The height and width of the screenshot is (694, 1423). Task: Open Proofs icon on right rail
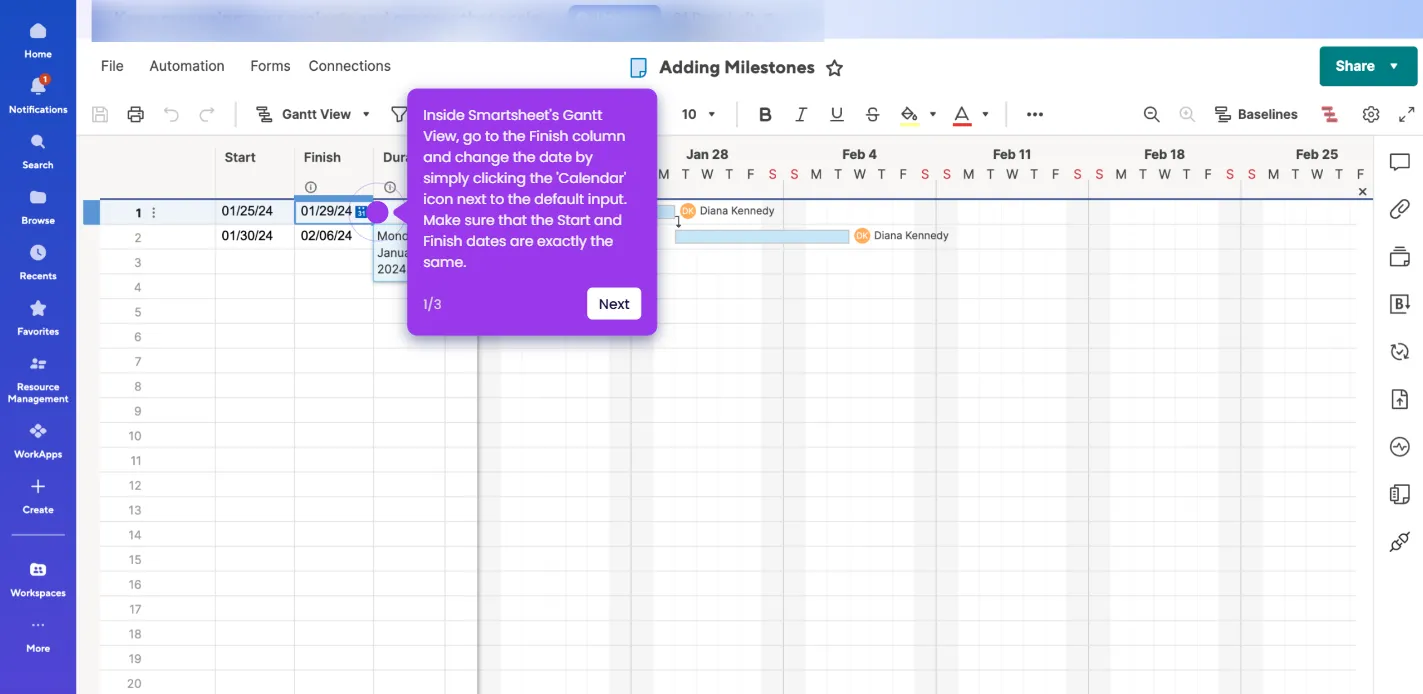1400,257
